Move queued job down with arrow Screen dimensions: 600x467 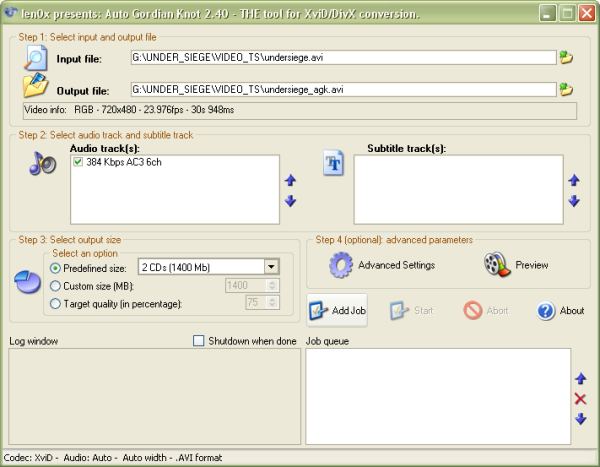[580, 419]
